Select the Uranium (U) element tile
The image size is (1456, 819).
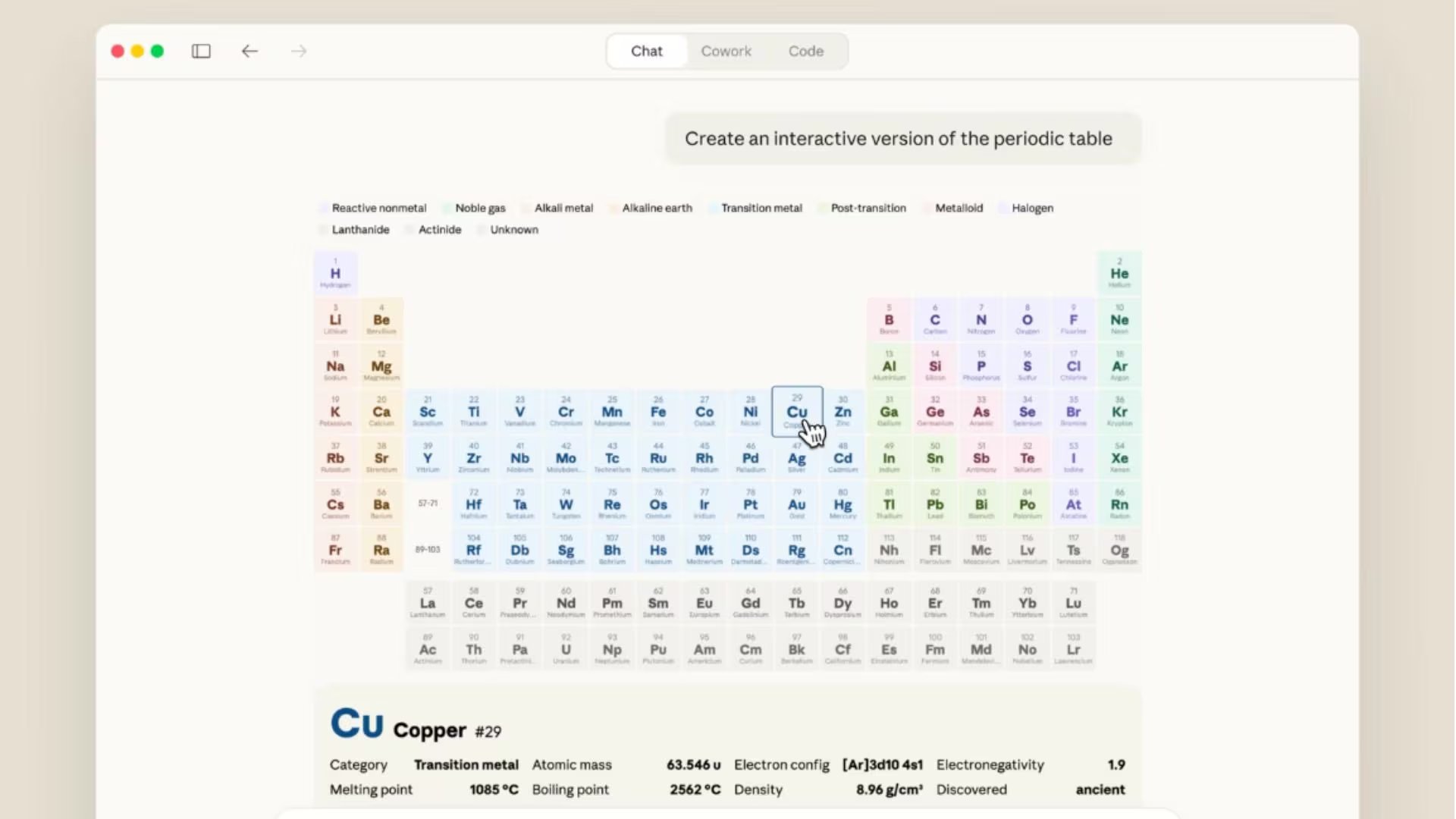[566, 649]
